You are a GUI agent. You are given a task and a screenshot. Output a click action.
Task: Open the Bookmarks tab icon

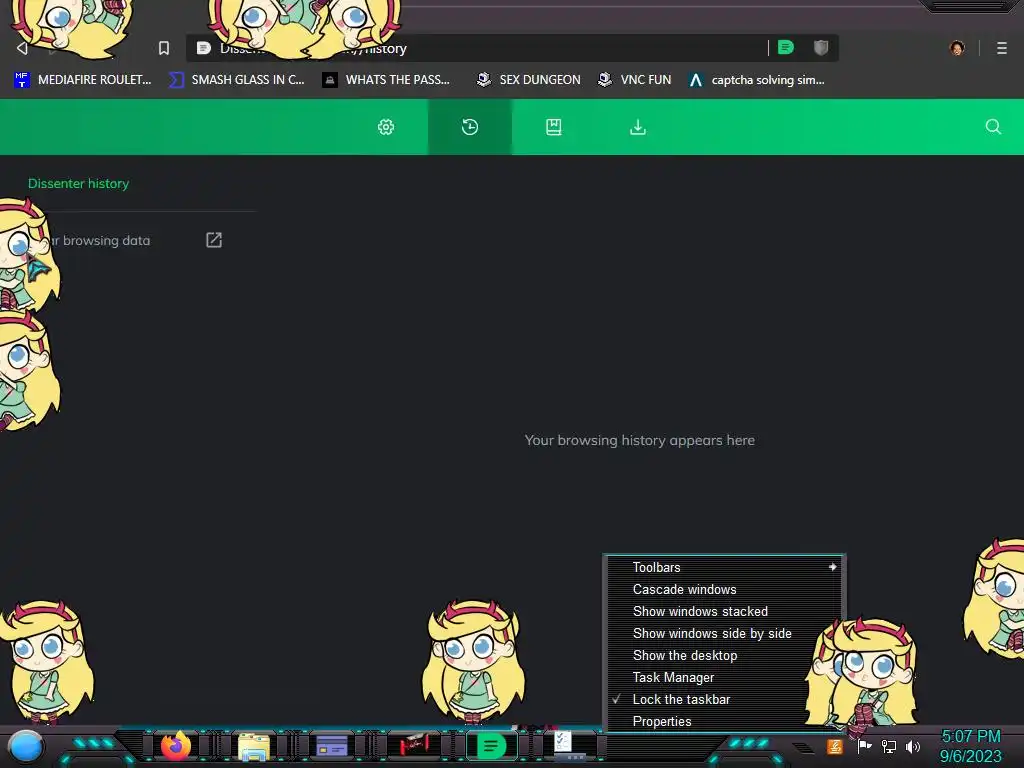pyautogui.click(x=554, y=127)
